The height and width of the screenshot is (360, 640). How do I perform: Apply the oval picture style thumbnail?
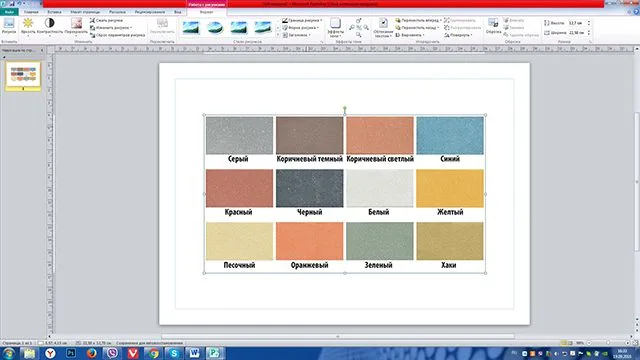(x=215, y=28)
